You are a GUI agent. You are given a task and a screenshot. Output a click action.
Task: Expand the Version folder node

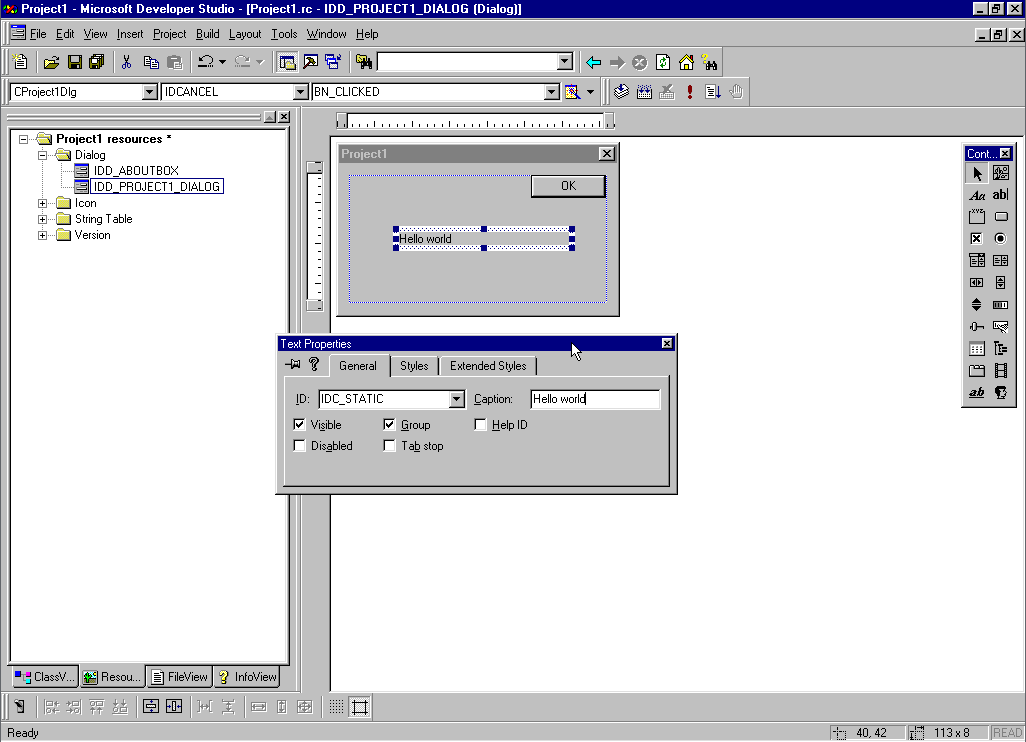43,236
